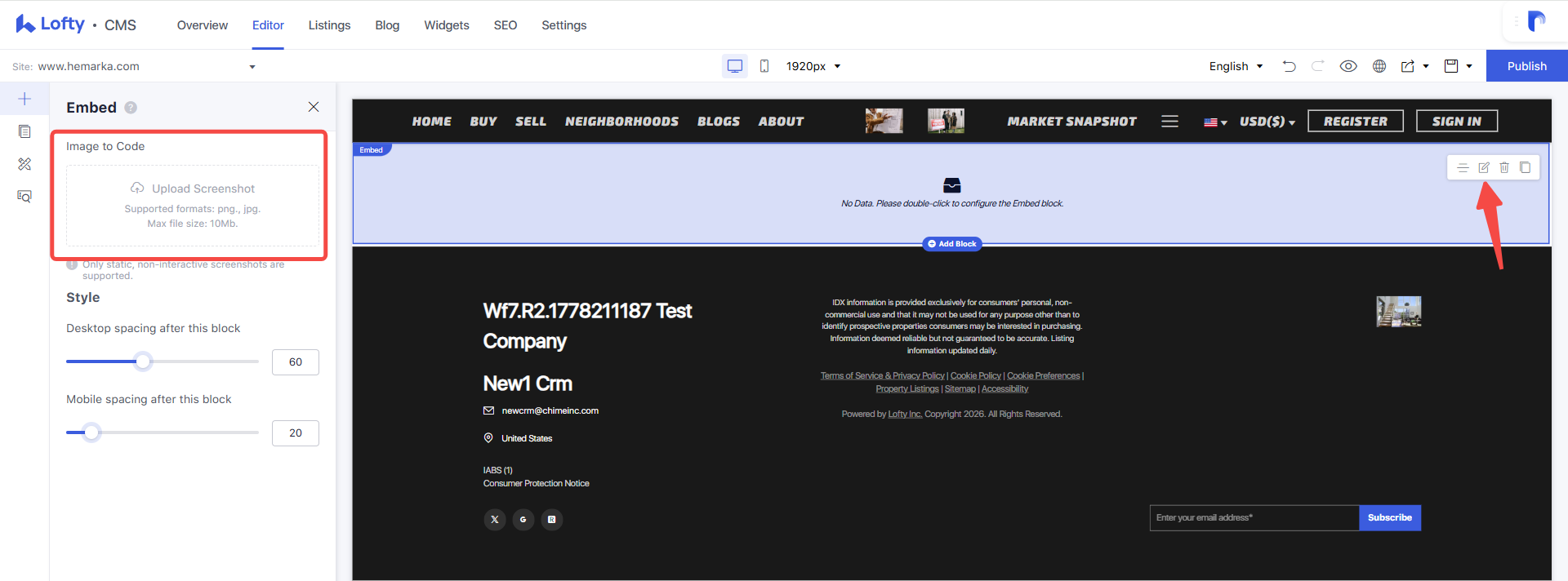
Task: Click the Cookie Policy footer link
Action: tap(976, 376)
